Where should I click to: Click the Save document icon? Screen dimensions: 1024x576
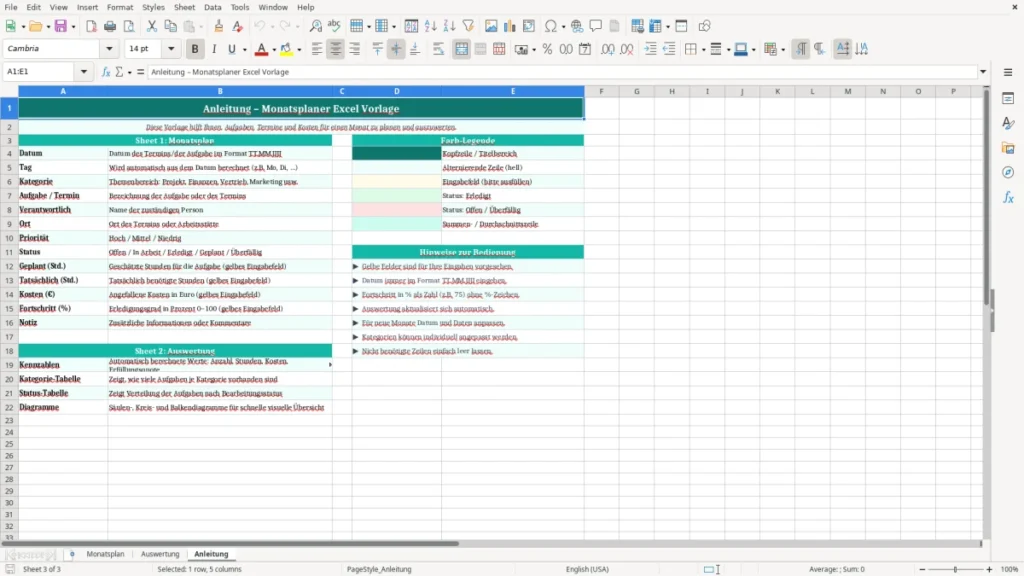tap(61, 26)
